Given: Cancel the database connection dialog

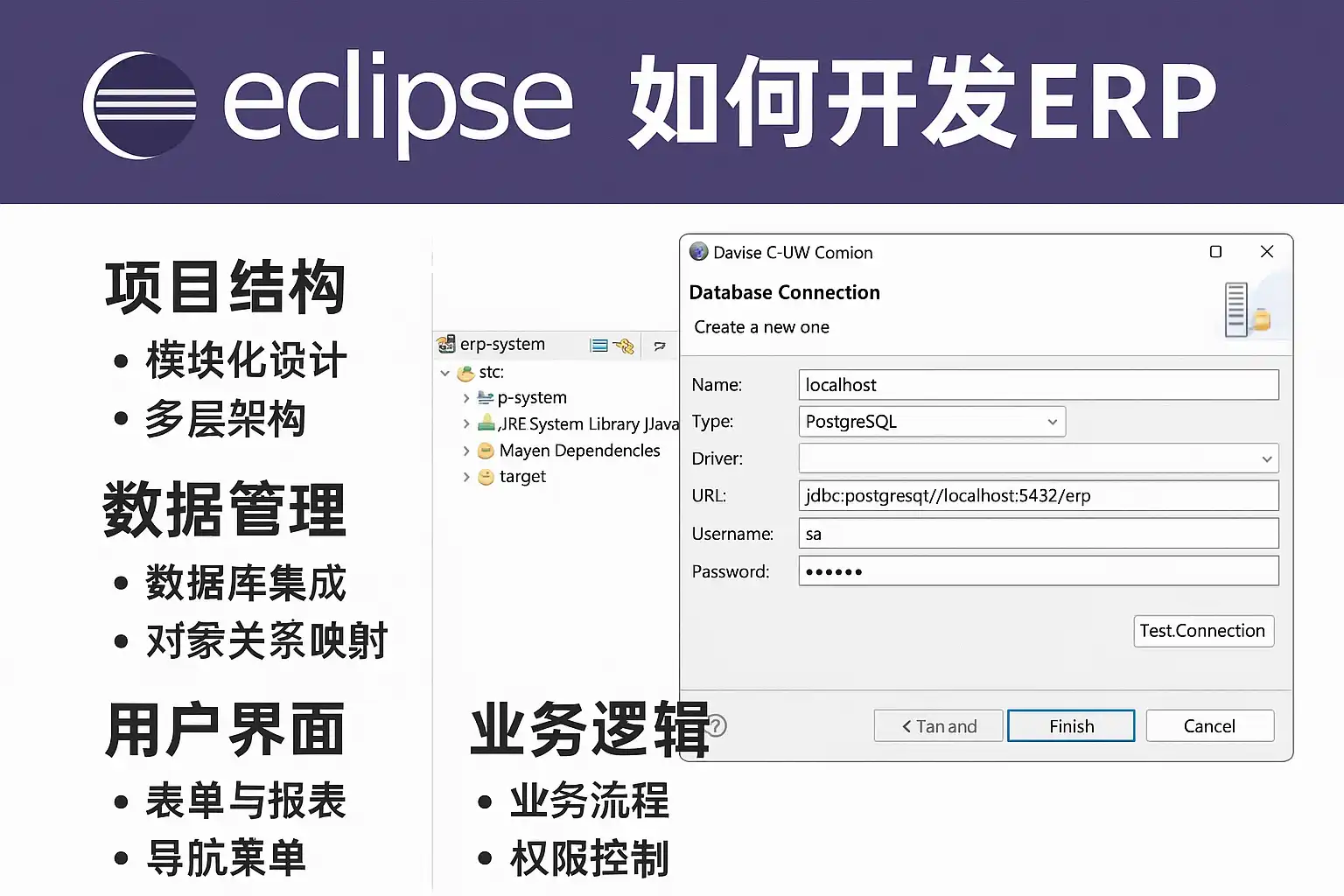Looking at the screenshot, I should click(1209, 726).
